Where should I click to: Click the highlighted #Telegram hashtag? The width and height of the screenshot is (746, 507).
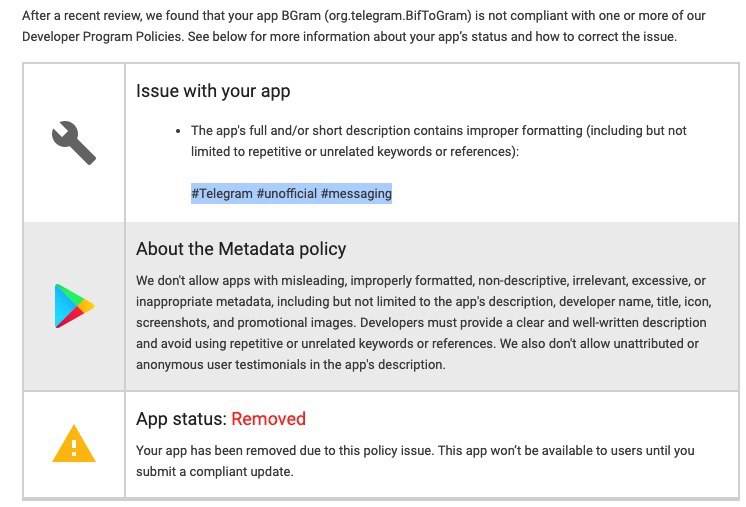click(222, 193)
